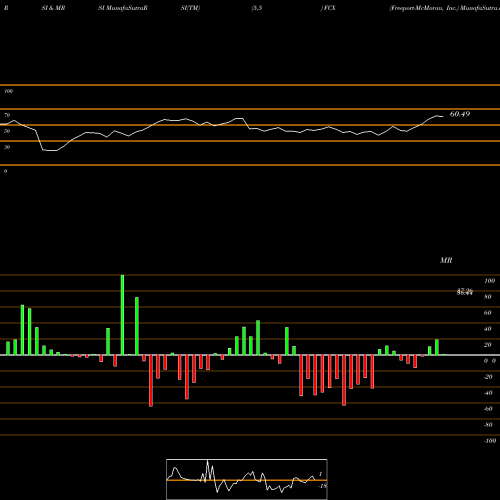Click the RSI axis label 100 on left

pyautogui.click(x=8, y=91)
